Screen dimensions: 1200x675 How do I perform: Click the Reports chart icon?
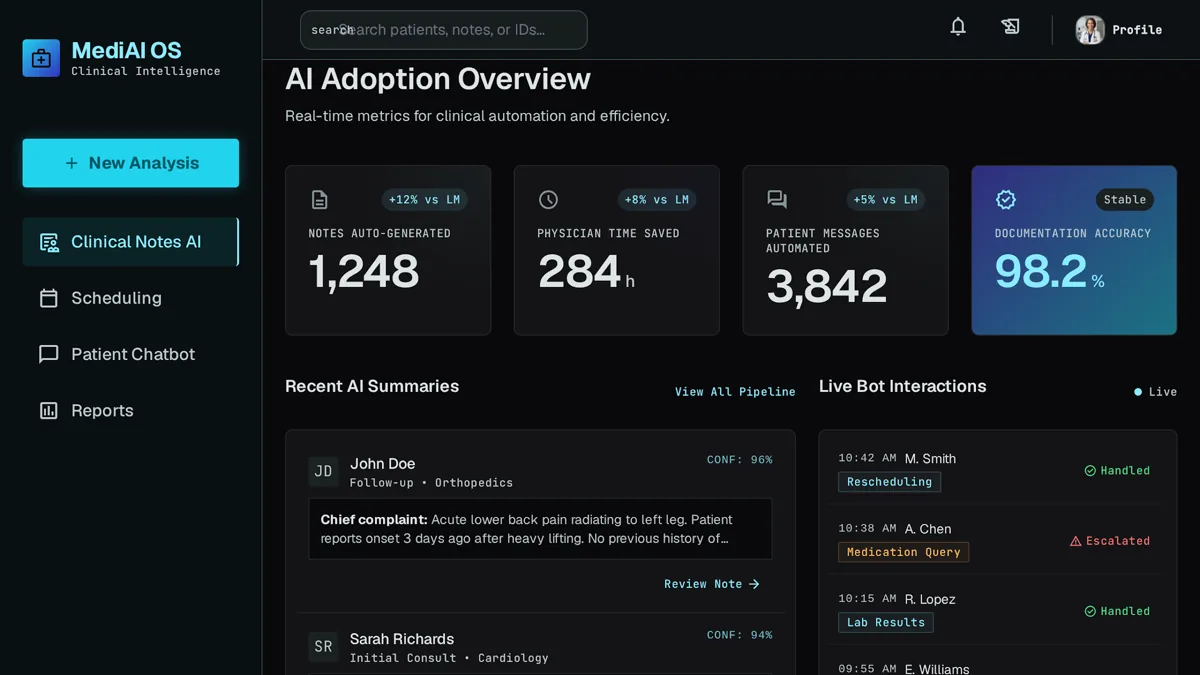click(49, 410)
